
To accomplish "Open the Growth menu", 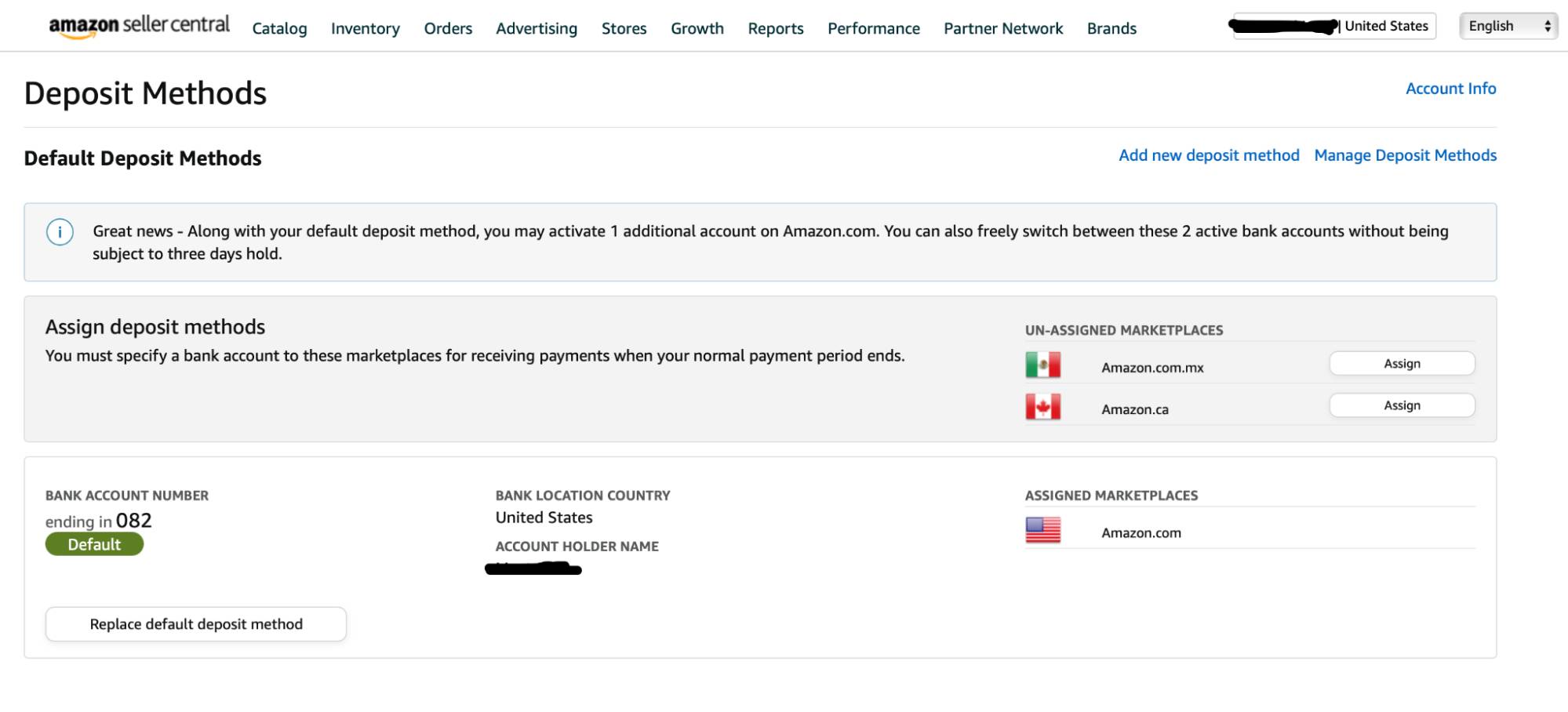I will tap(697, 28).
